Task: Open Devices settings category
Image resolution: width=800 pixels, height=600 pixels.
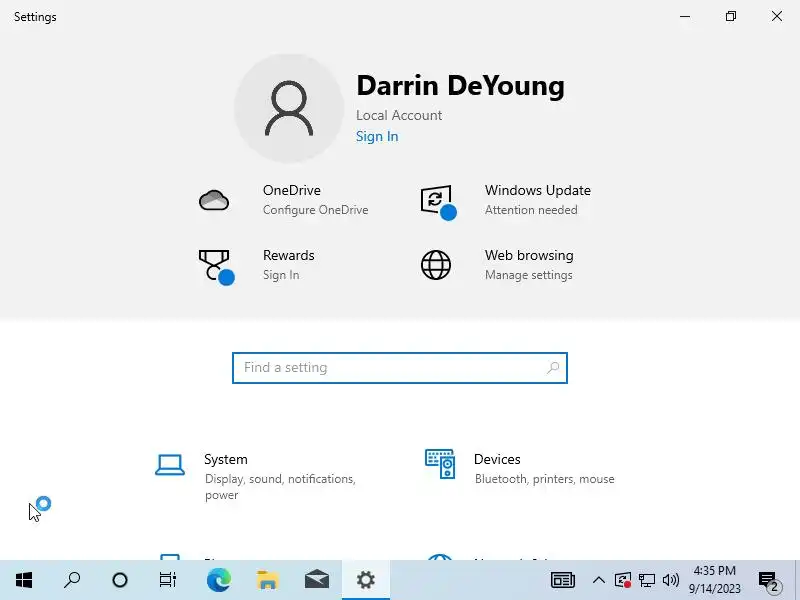Action: pyautogui.click(x=520, y=468)
